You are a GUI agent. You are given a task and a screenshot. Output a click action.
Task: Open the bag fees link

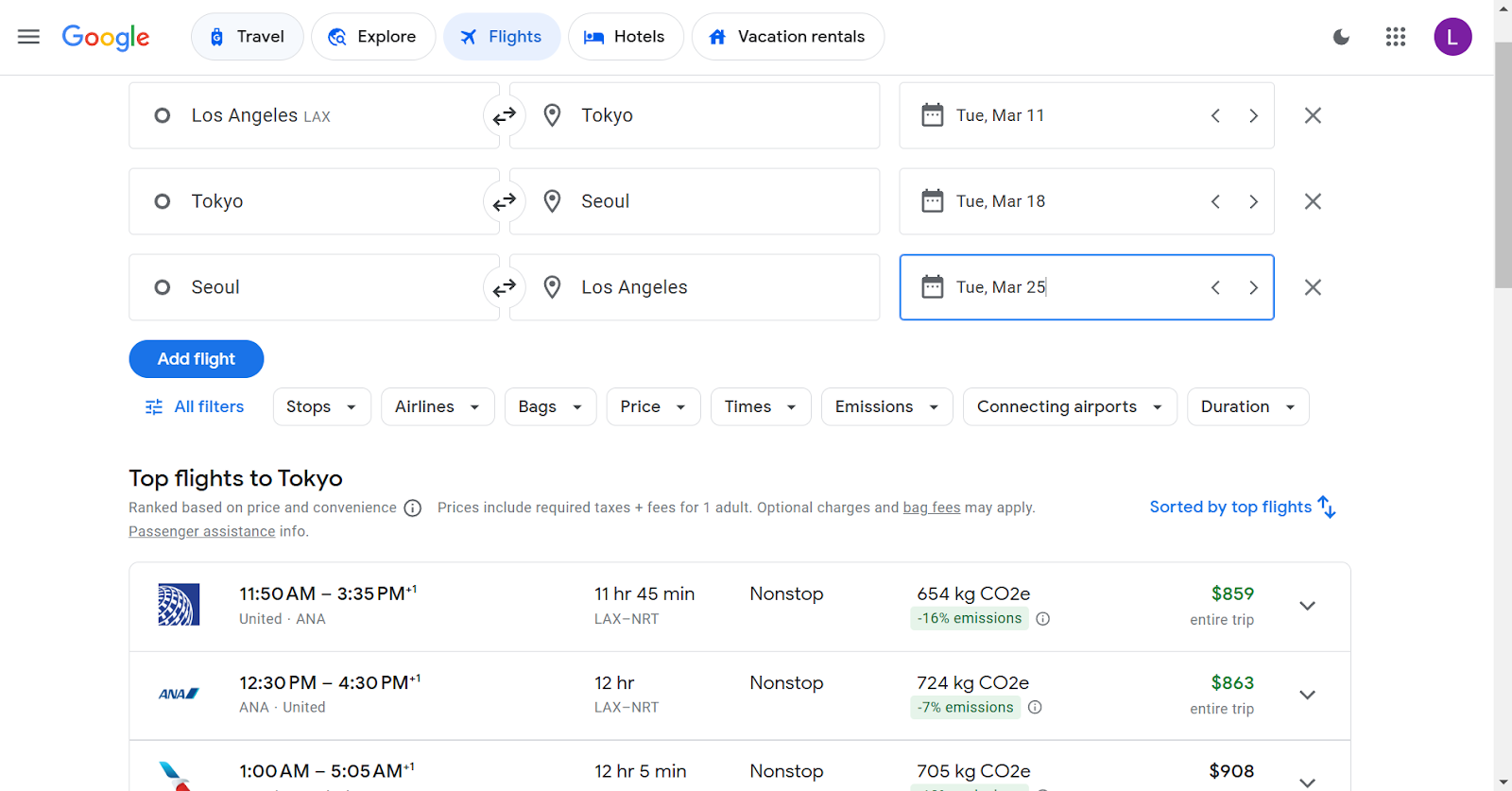coord(932,507)
